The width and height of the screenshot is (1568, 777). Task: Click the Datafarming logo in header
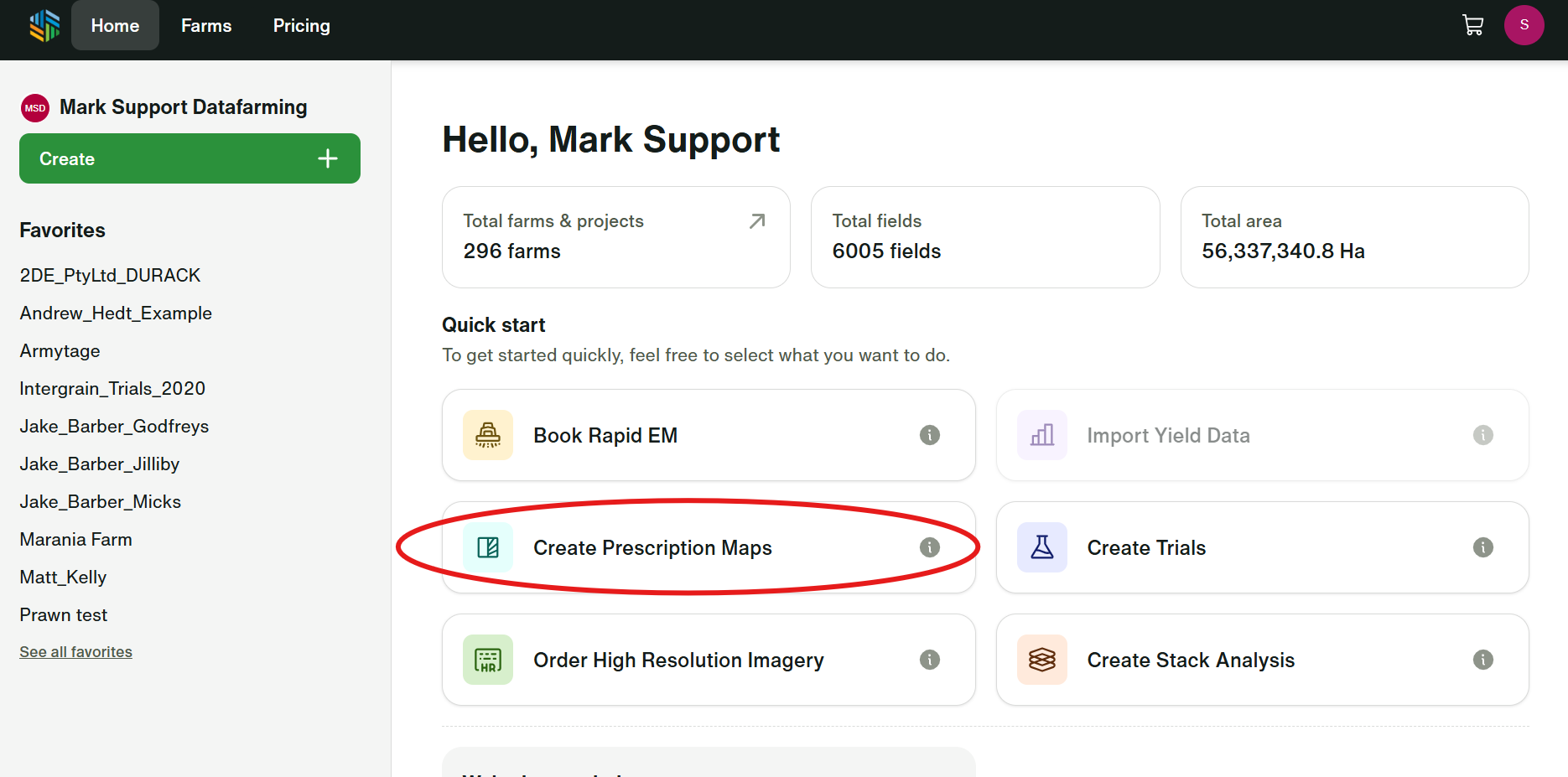44,25
